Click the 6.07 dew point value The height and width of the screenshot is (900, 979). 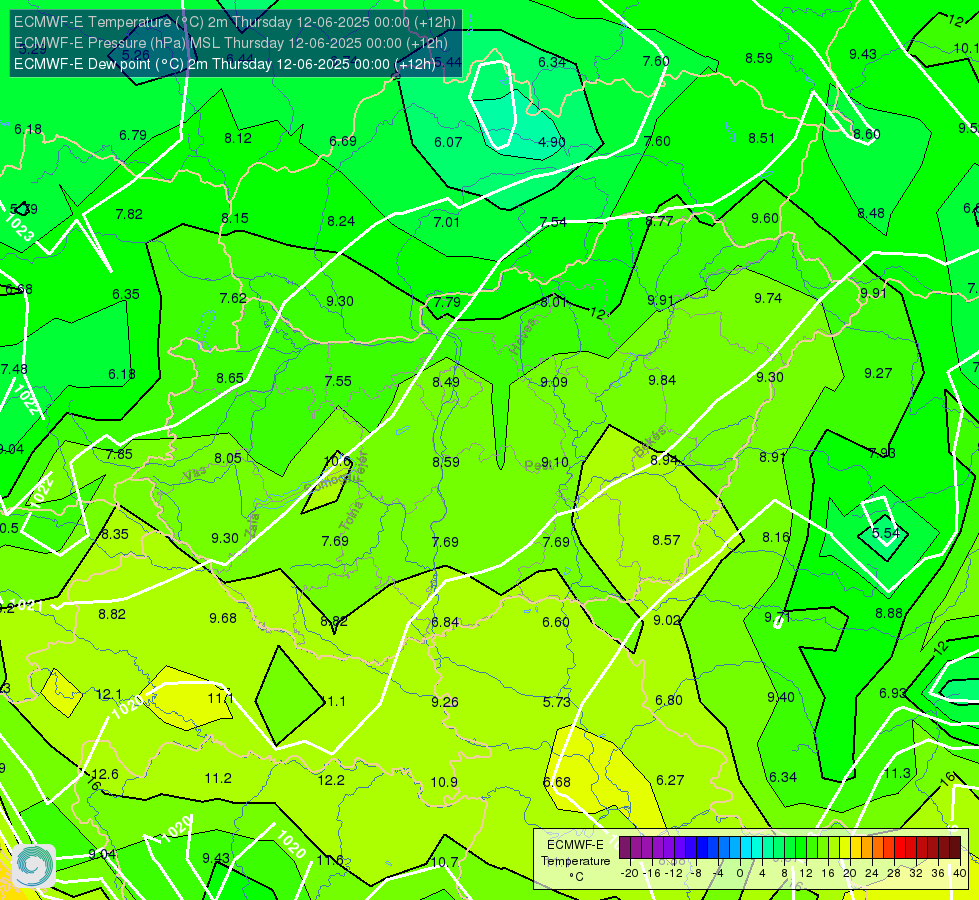448,142
